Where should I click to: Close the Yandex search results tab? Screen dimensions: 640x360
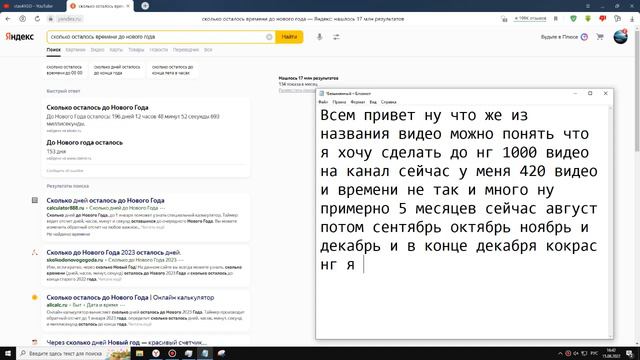(x=128, y=6)
